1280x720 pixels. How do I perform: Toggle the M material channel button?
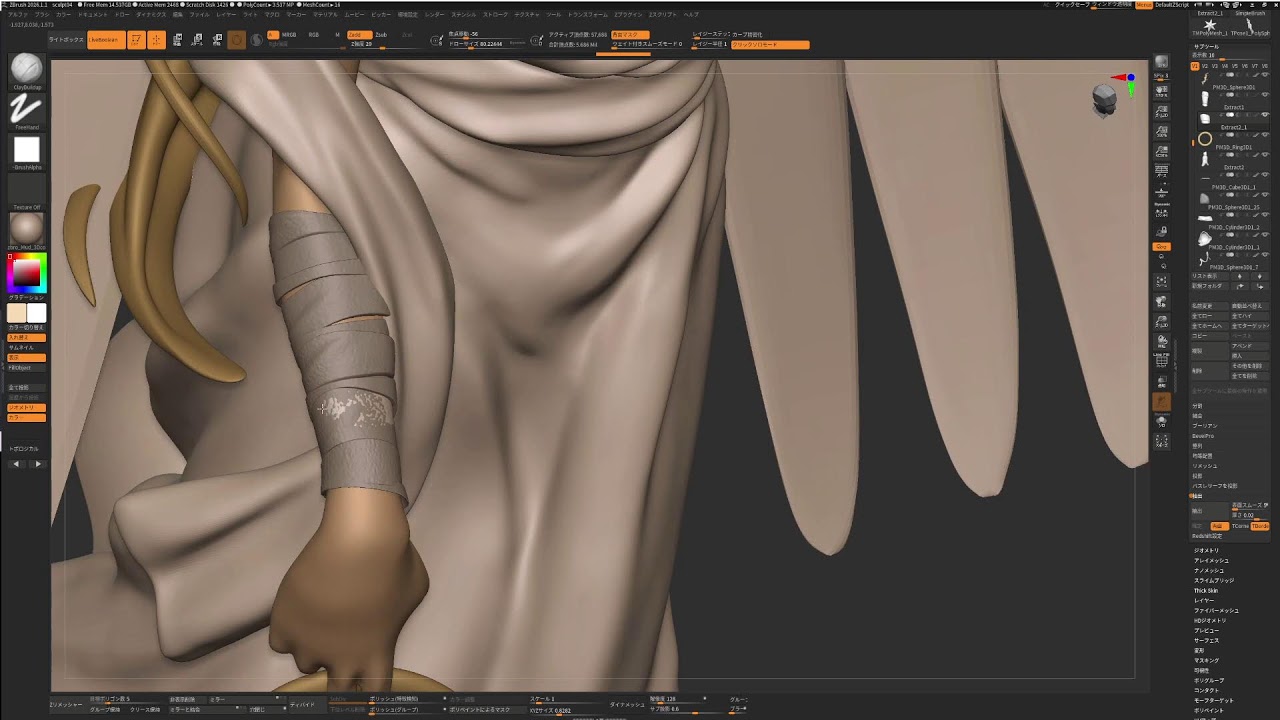point(337,34)
